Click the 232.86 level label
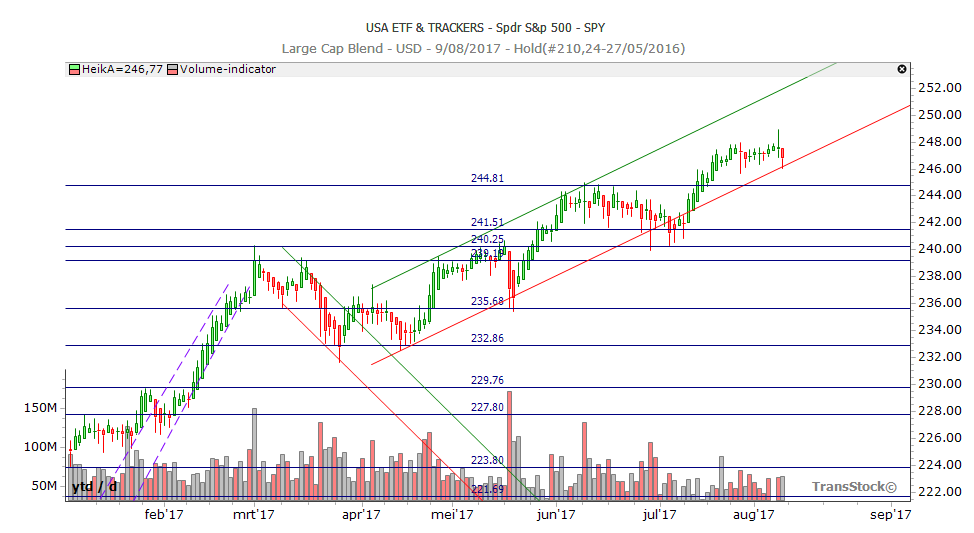This screenshot has height=533, width=974. point(487,339)
